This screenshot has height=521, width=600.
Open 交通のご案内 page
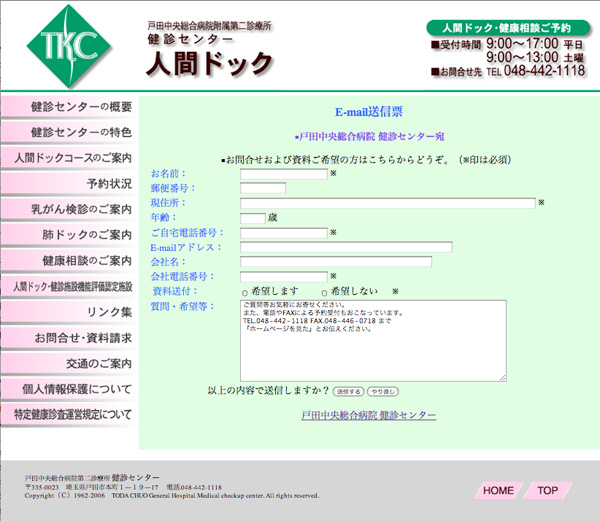coord(69,364)
